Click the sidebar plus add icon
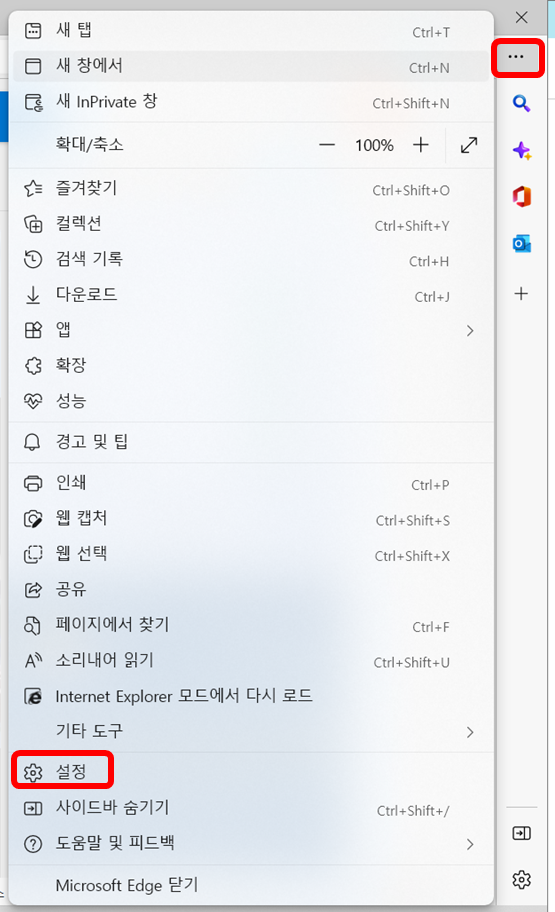 521,294
